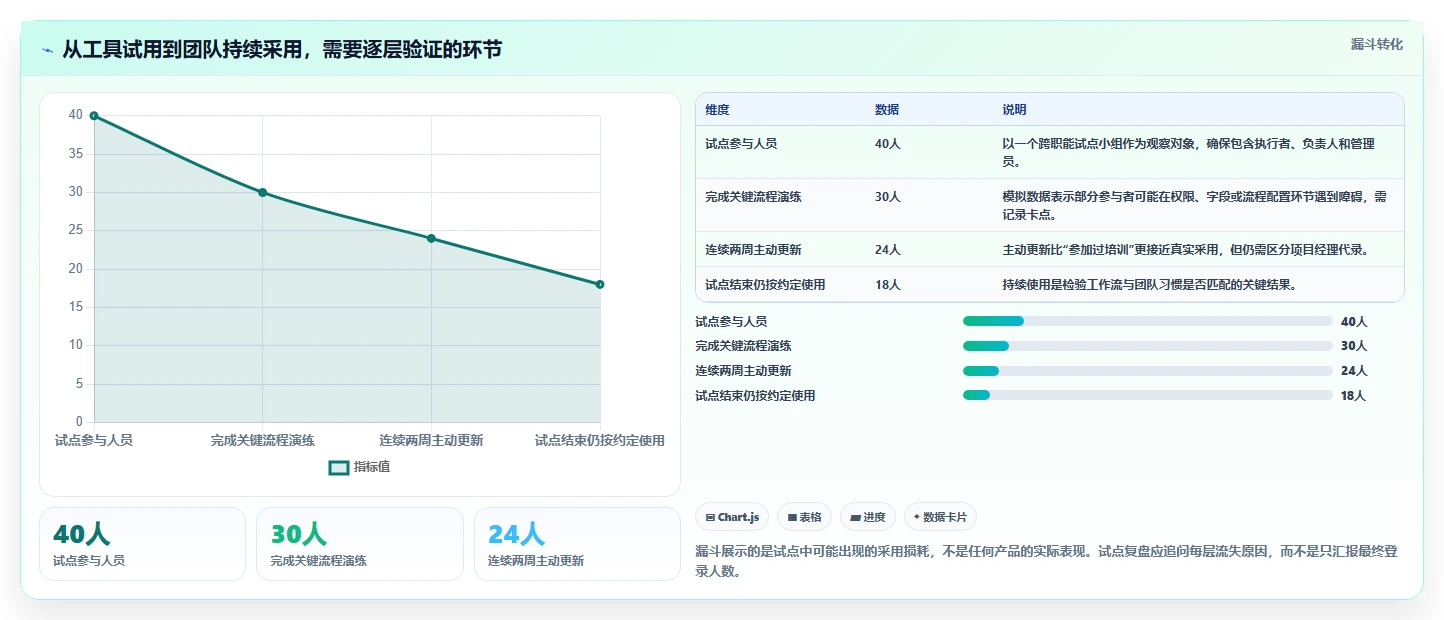Click the 数据卡片 tag
1444x620 pixels.
(x=940, y=517)
